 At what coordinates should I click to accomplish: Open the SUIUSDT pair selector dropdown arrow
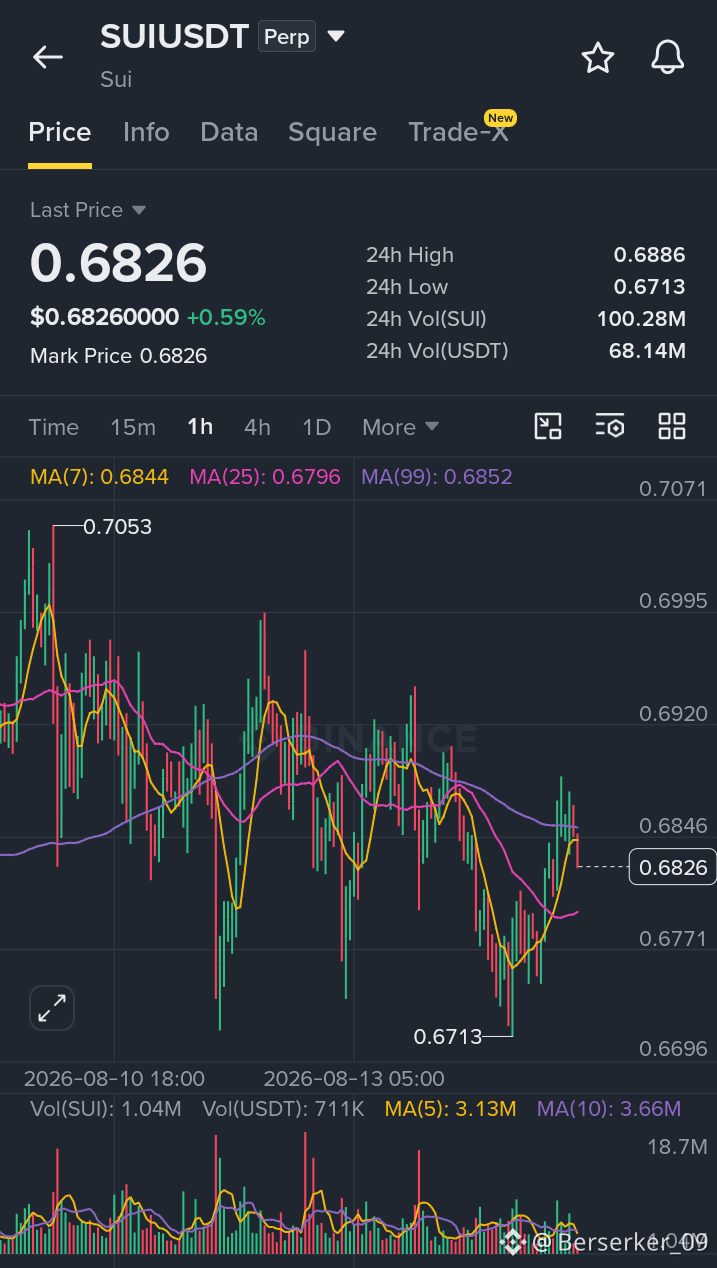336,37
